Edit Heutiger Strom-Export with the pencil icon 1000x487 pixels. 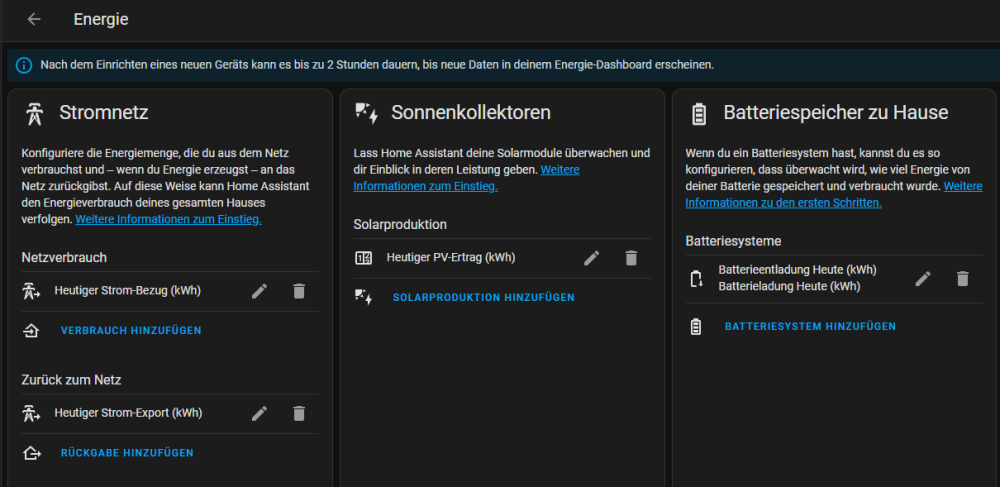[259, 414]
